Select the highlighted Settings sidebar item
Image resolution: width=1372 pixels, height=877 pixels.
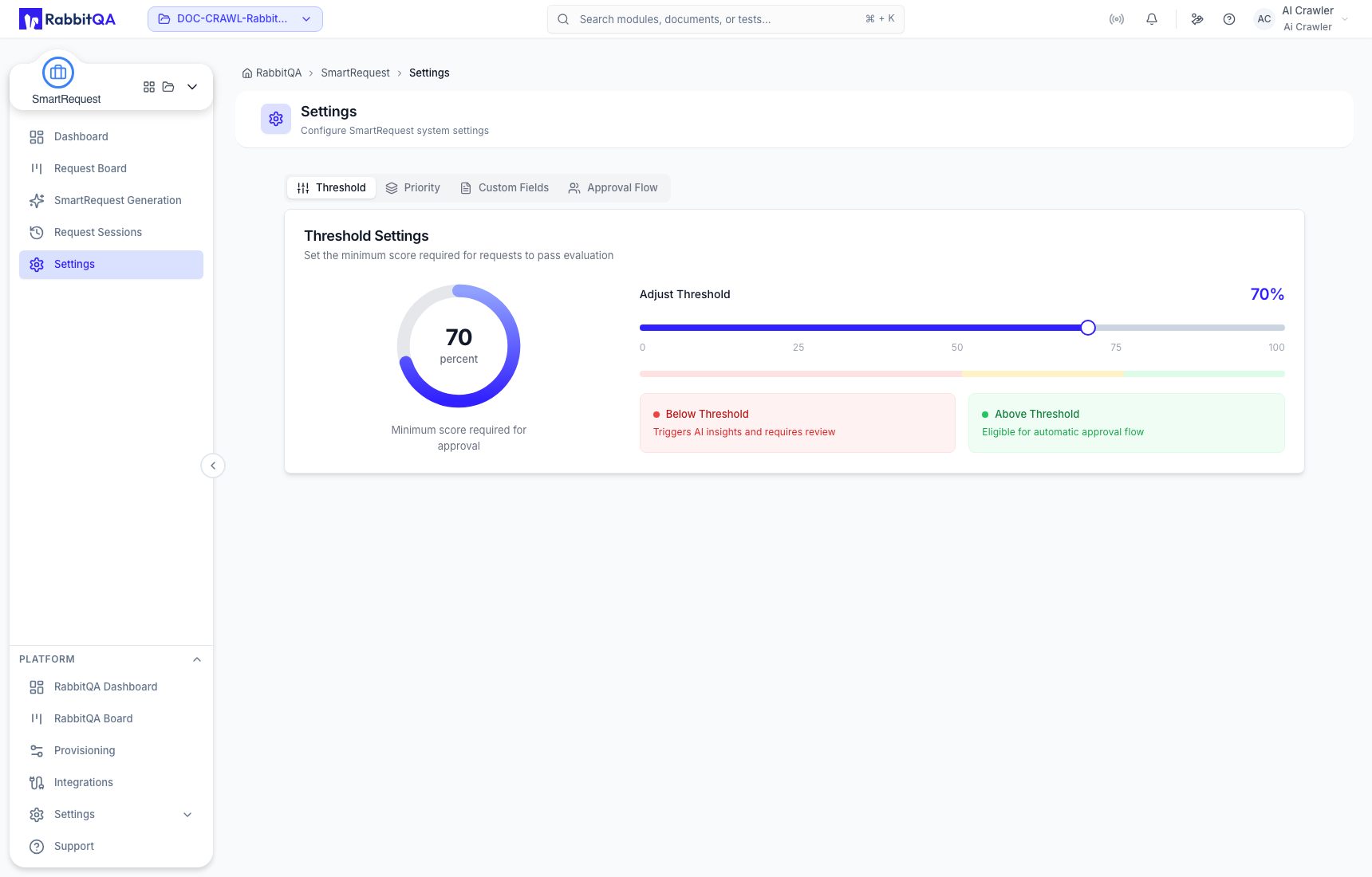[111, 265]
